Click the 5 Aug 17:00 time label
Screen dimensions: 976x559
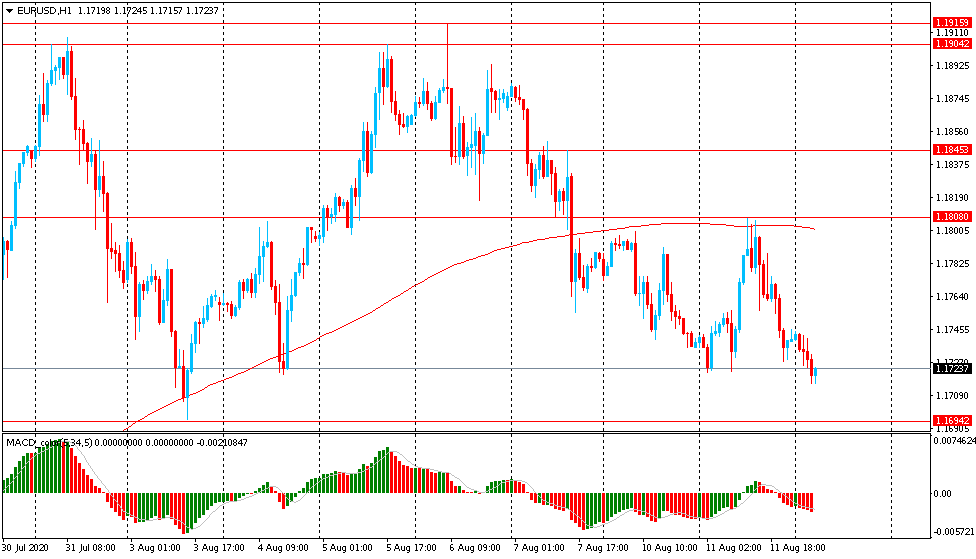click(411, 548)
